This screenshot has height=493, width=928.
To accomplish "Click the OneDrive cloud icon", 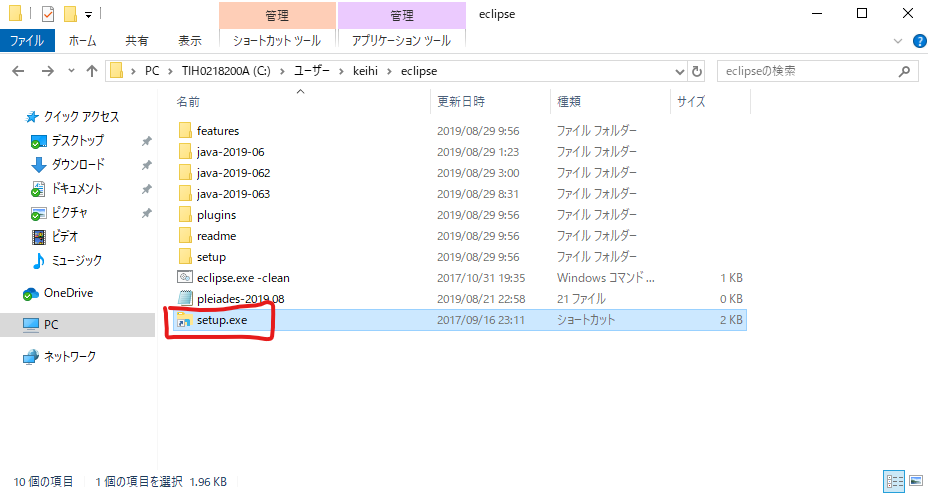I will pyautogui.click(x=31, y=294).
